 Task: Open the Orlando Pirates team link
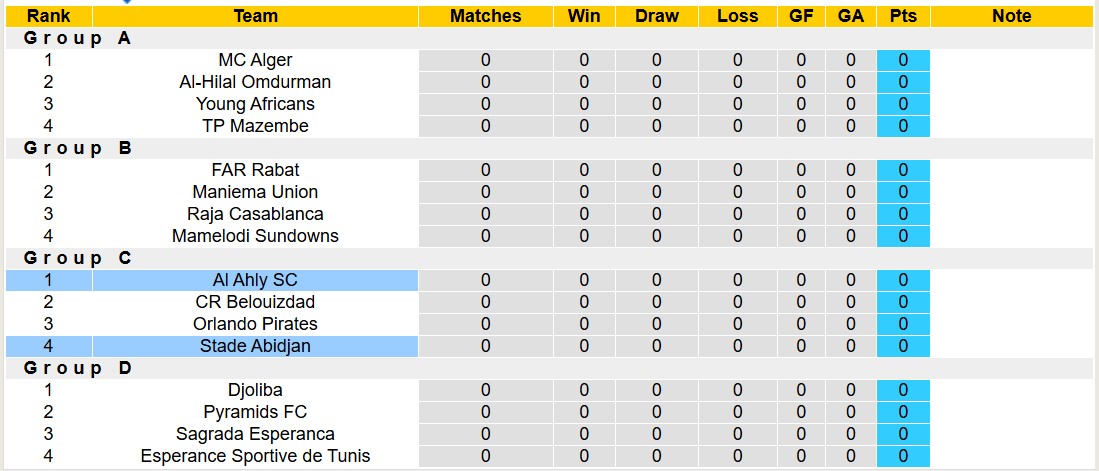(x=255, y=324)
